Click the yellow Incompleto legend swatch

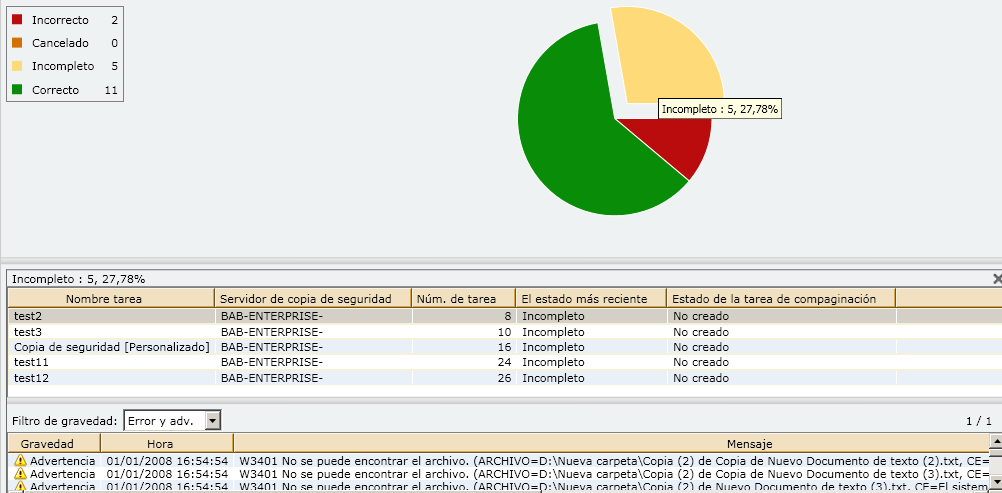17,66
